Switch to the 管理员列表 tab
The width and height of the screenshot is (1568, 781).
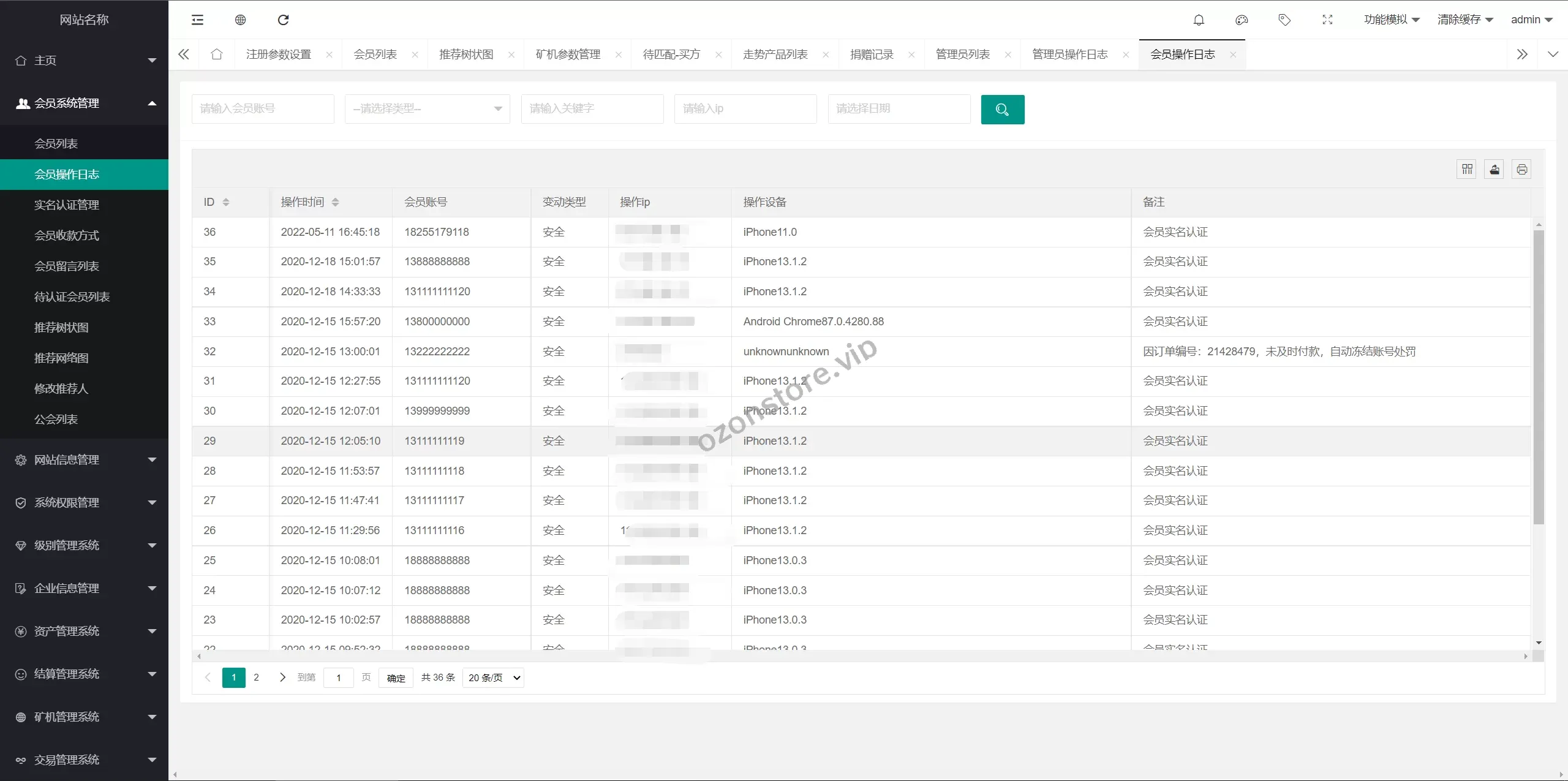tap(962, 55)
